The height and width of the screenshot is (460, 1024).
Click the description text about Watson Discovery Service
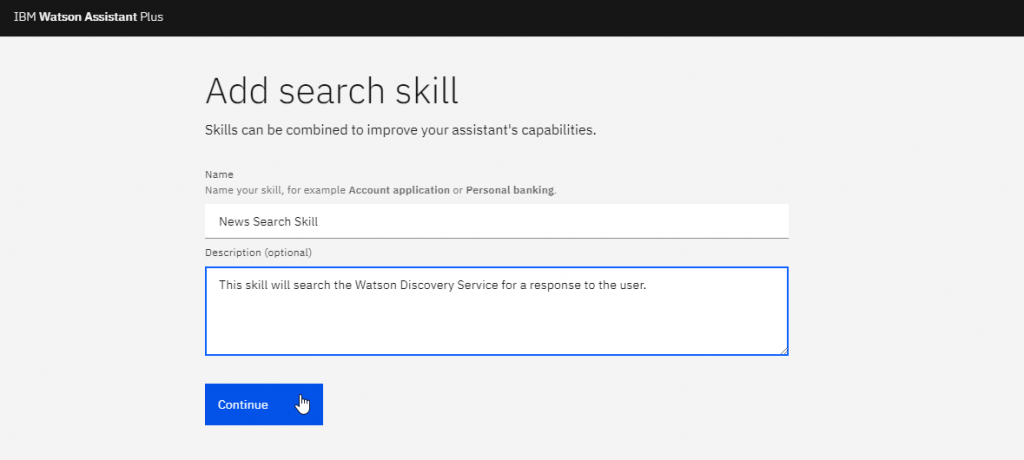432,285
